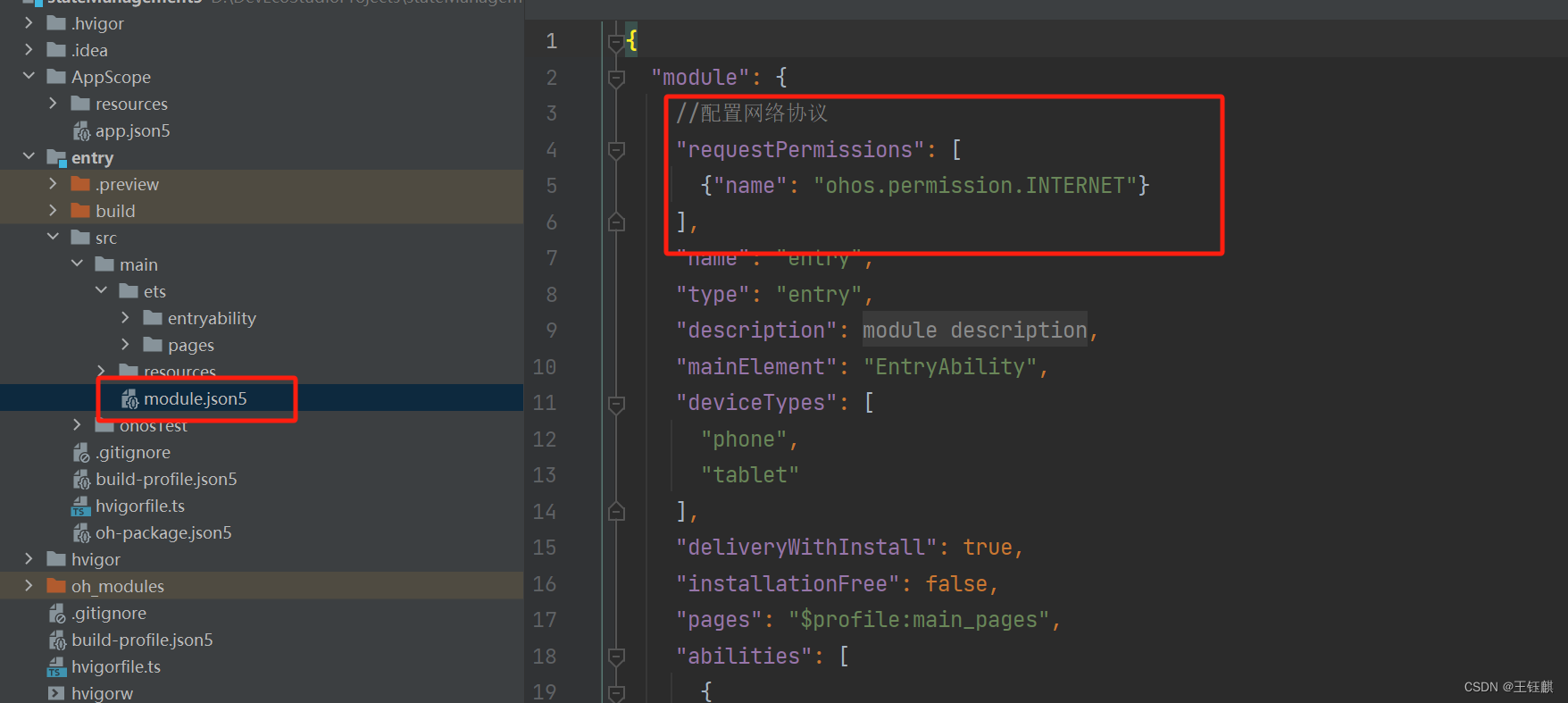This screenshot has width=1568, height=703.
Task: Collapse the ets folder chevron
Action: [101, 291]
